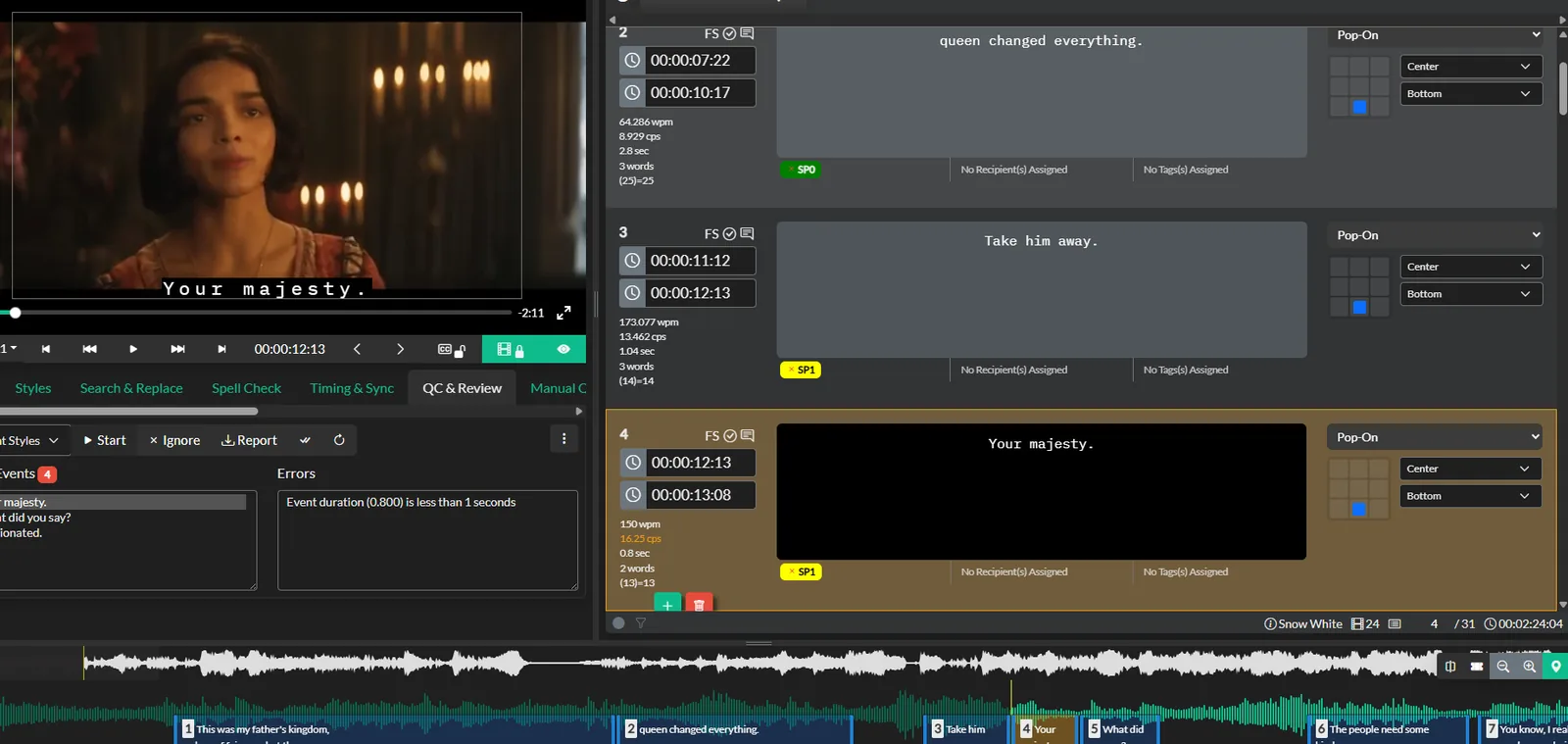
Task: Zoom in the timeline waveform
Action: (x=1530, y=667)
